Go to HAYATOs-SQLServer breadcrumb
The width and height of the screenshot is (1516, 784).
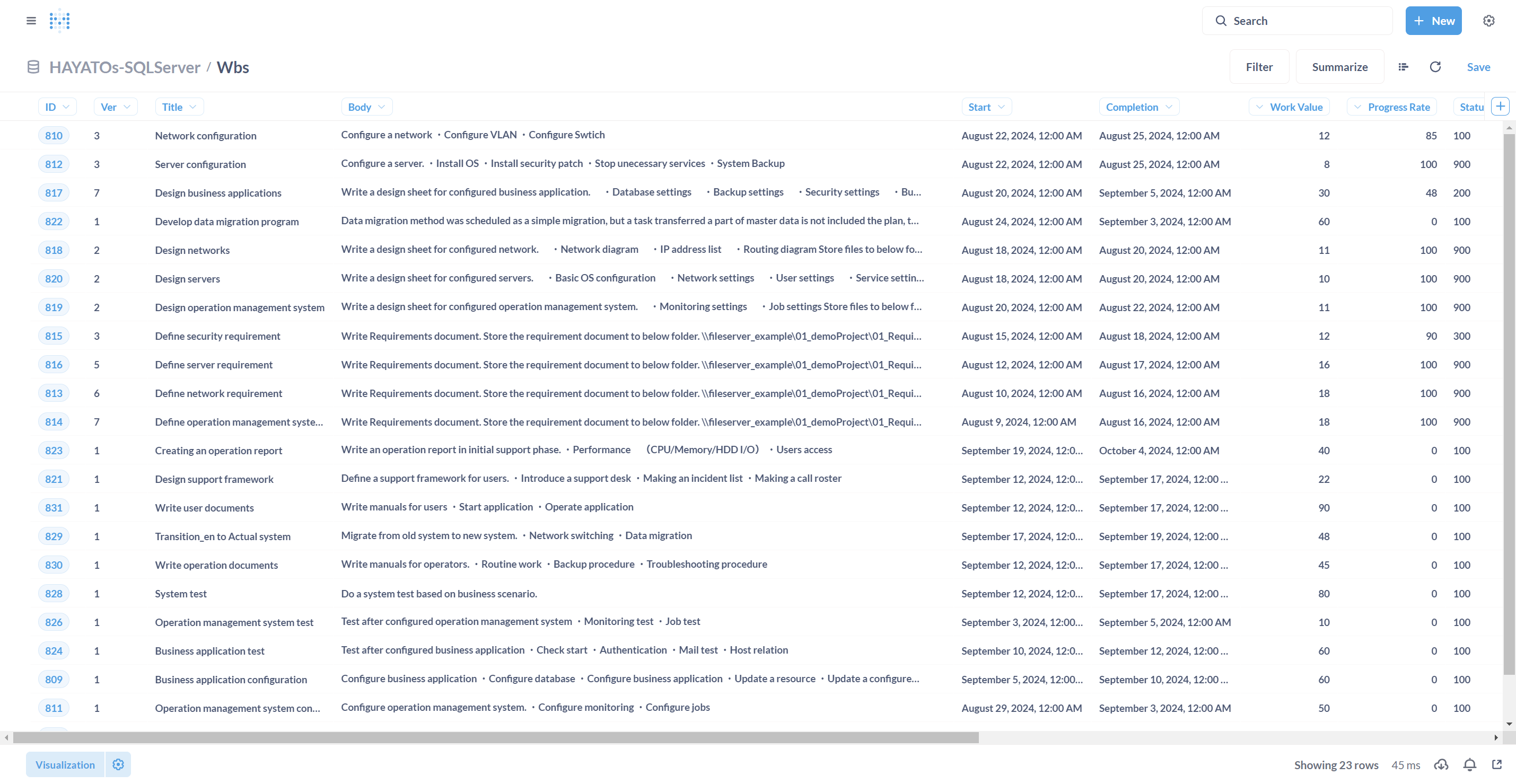click(125, 67)
